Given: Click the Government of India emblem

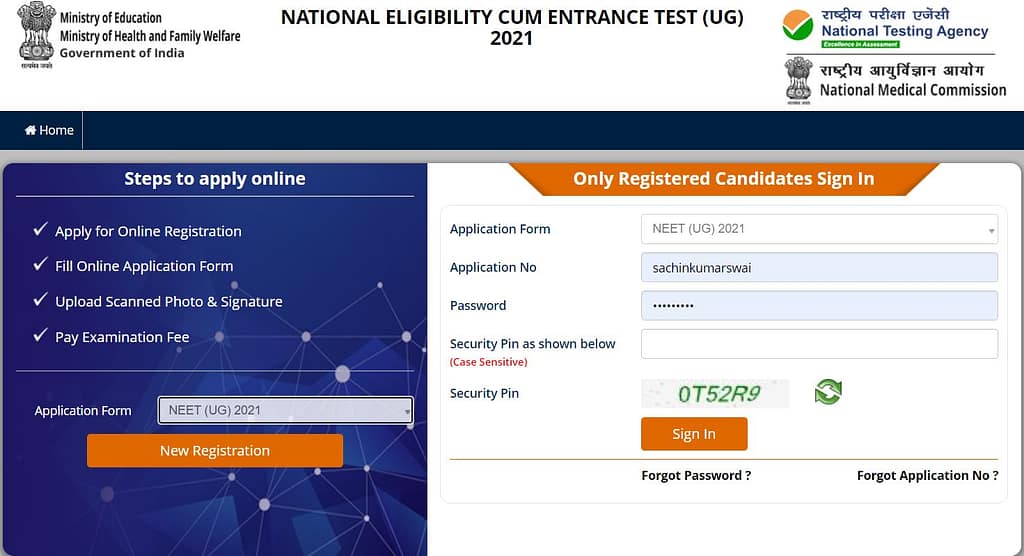Looking at the screenshot, I should (x=37, y=35).
